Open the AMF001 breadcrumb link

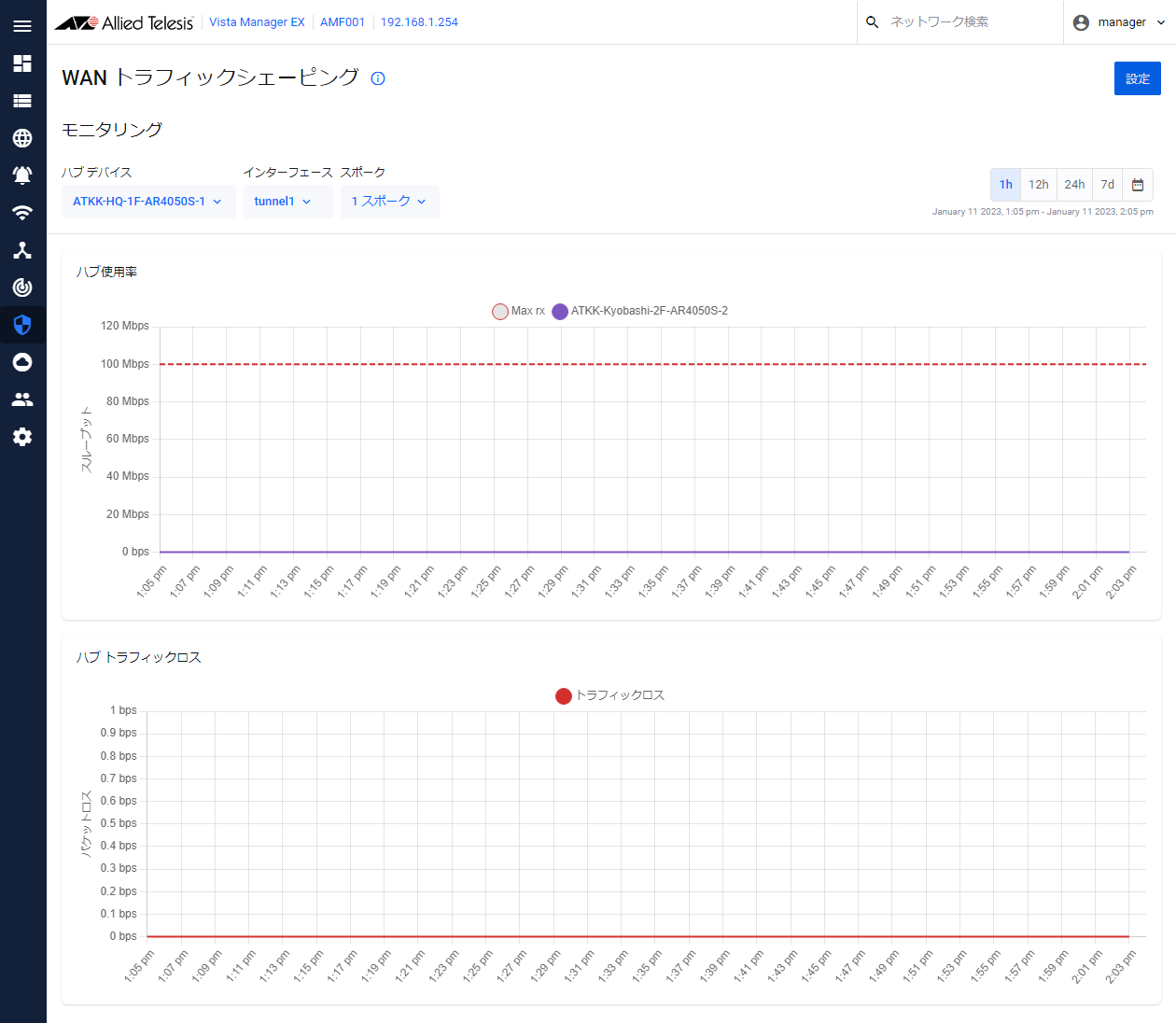point(343,22)
